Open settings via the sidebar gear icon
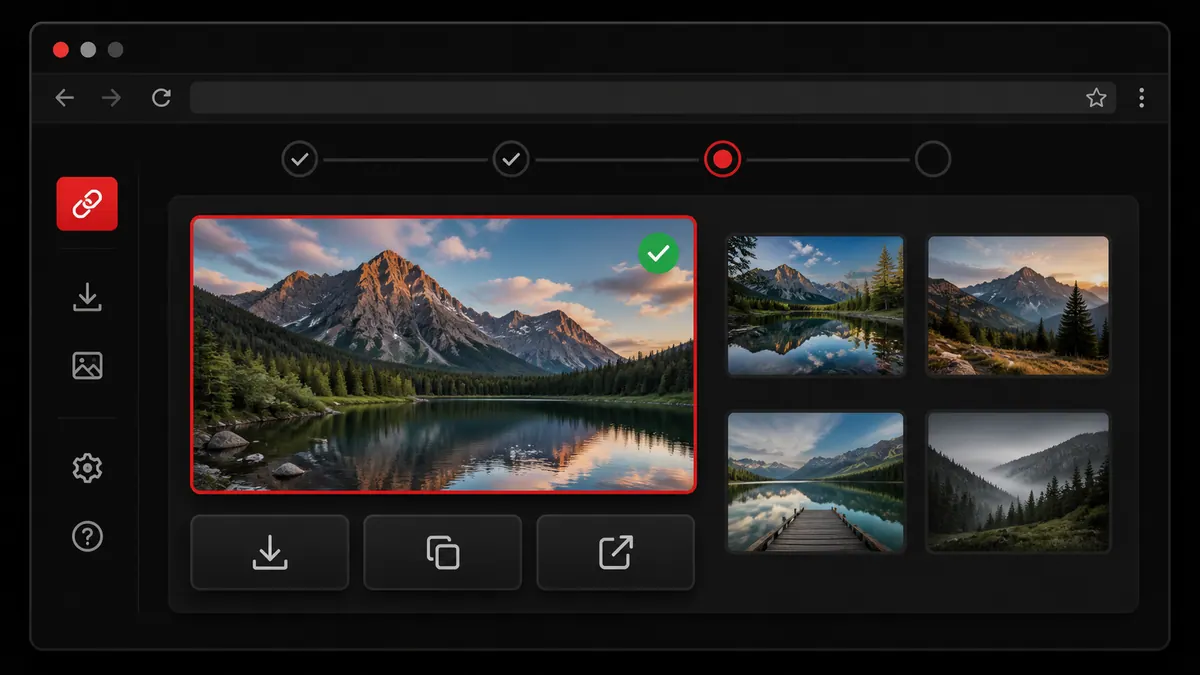The image size is (1200, 675). pyautogui.click(x=87, y=468)
